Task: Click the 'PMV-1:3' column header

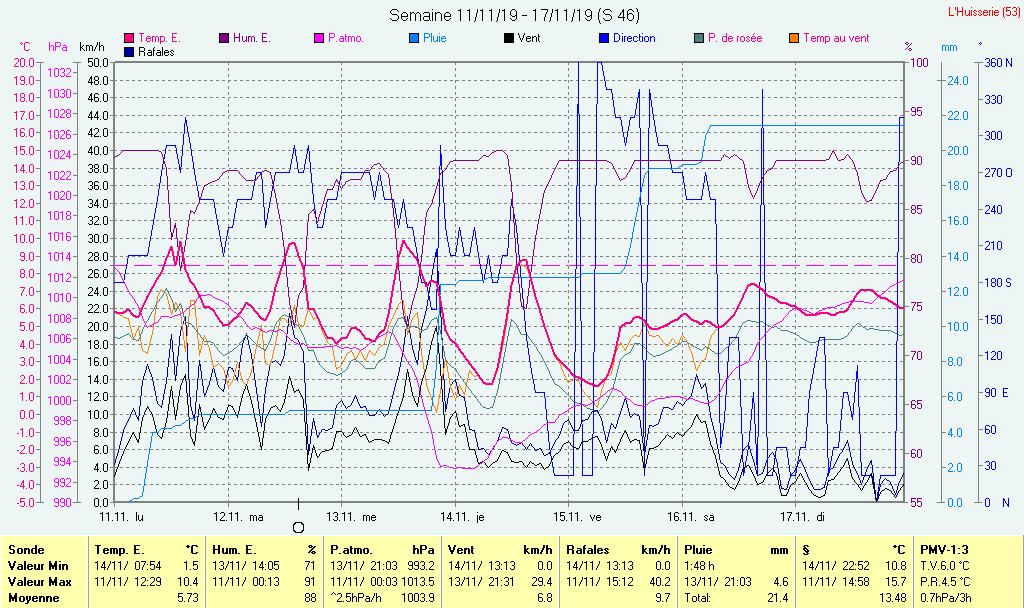Action: pyautogui.click(x=944, y=551)
